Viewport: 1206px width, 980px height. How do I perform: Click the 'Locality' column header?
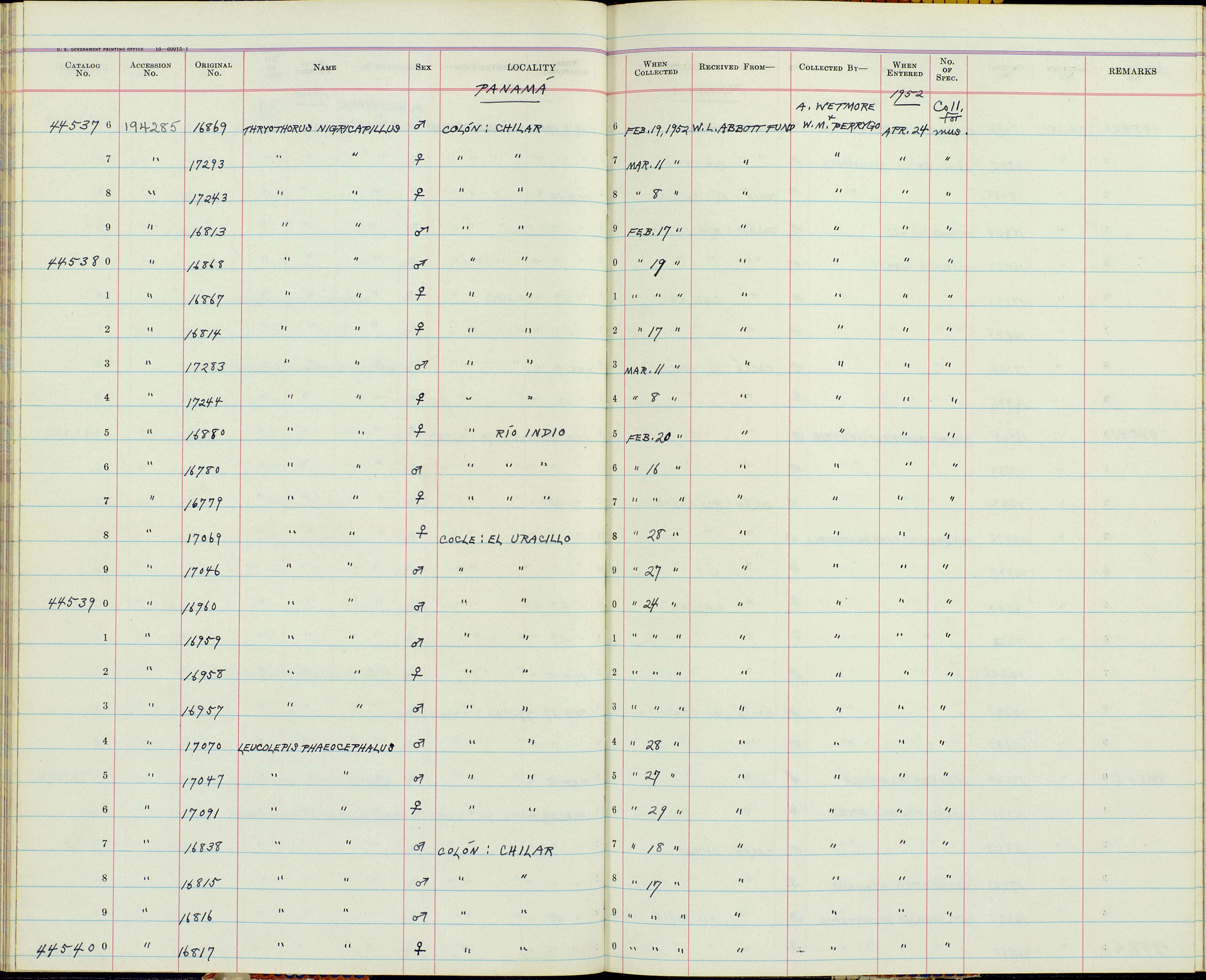pyautogui.click(x=531, y=67)
